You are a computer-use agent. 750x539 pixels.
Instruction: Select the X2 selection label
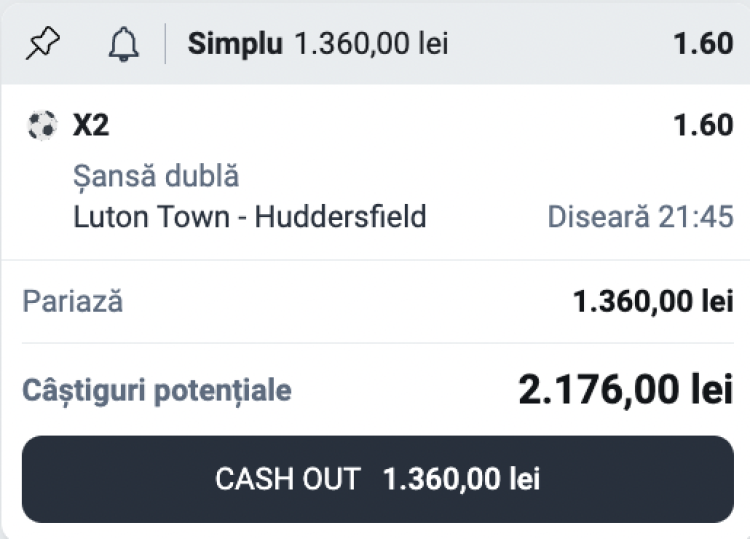[x=91, y=126]
